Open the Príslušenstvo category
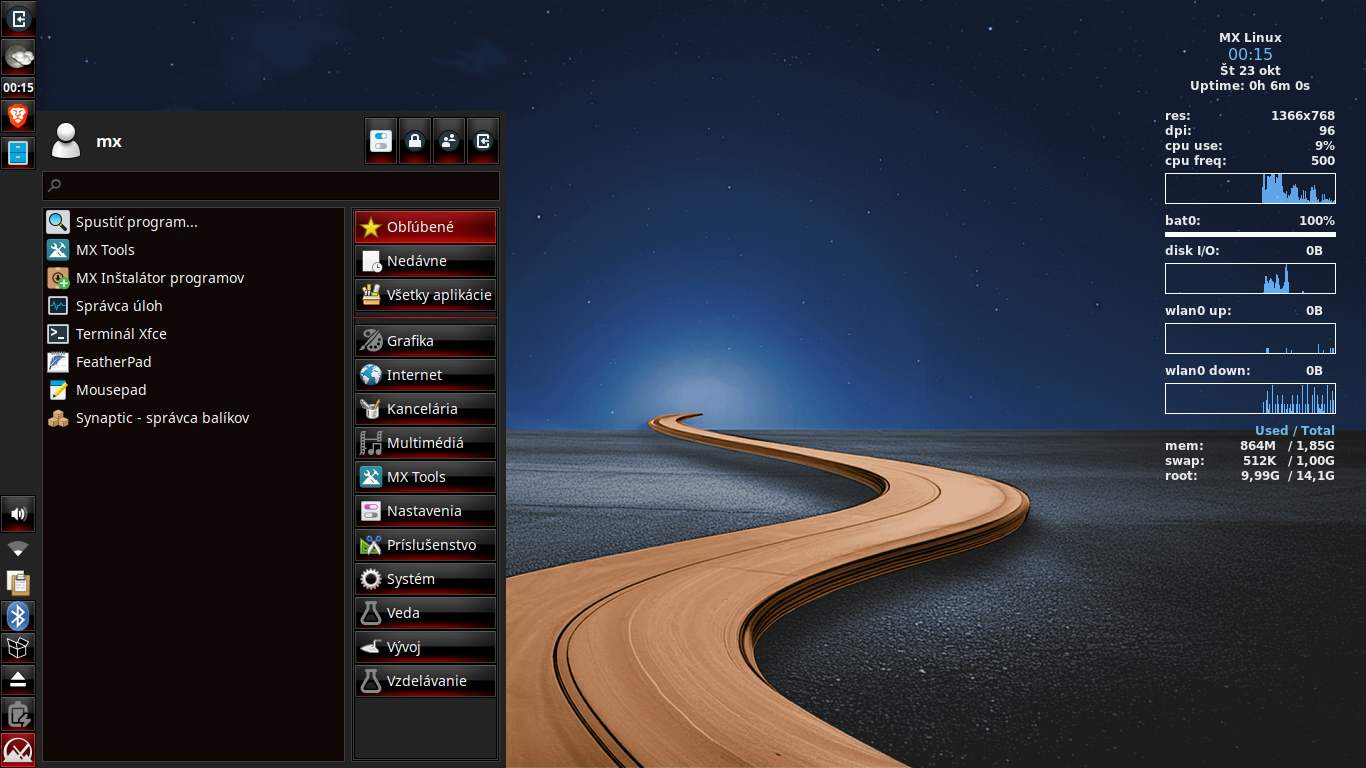 point(426,545)
